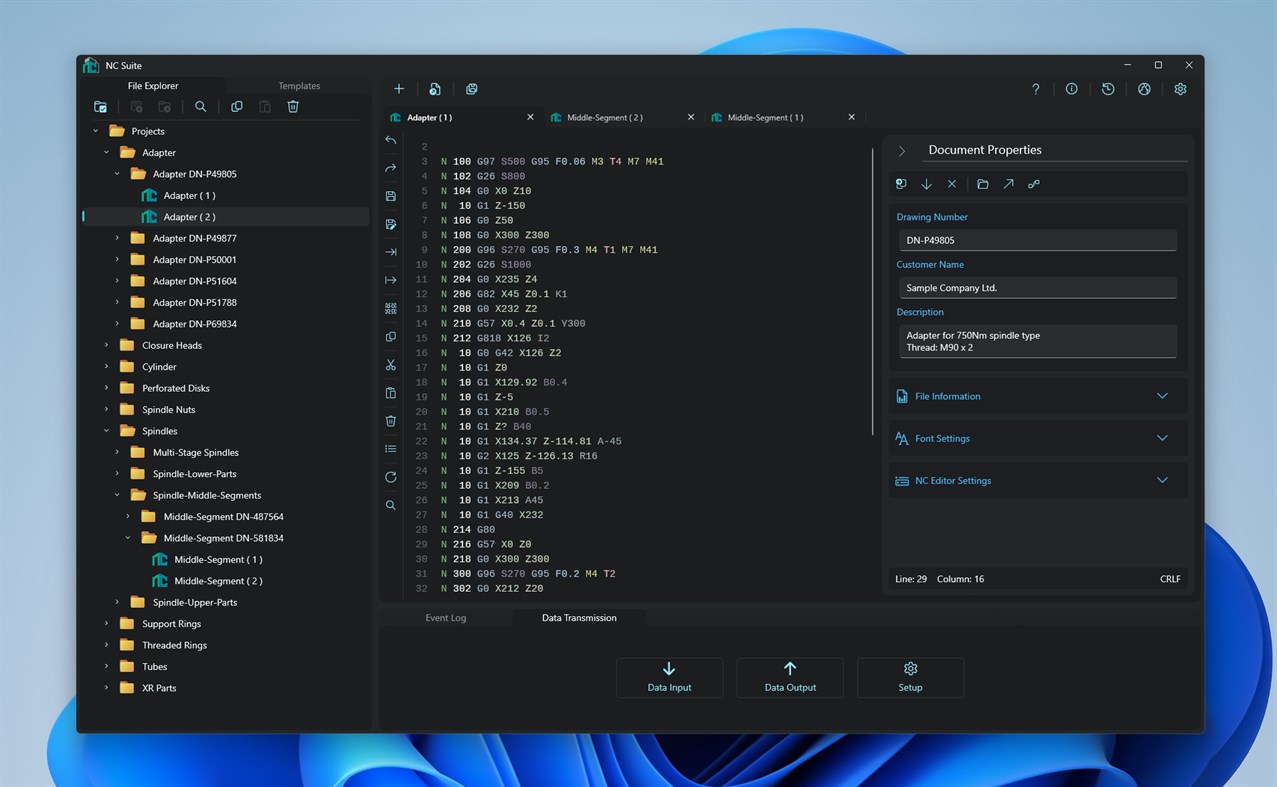Save the Adapter (1) NC program
The image size is (1277, 787).
[391, 196]
